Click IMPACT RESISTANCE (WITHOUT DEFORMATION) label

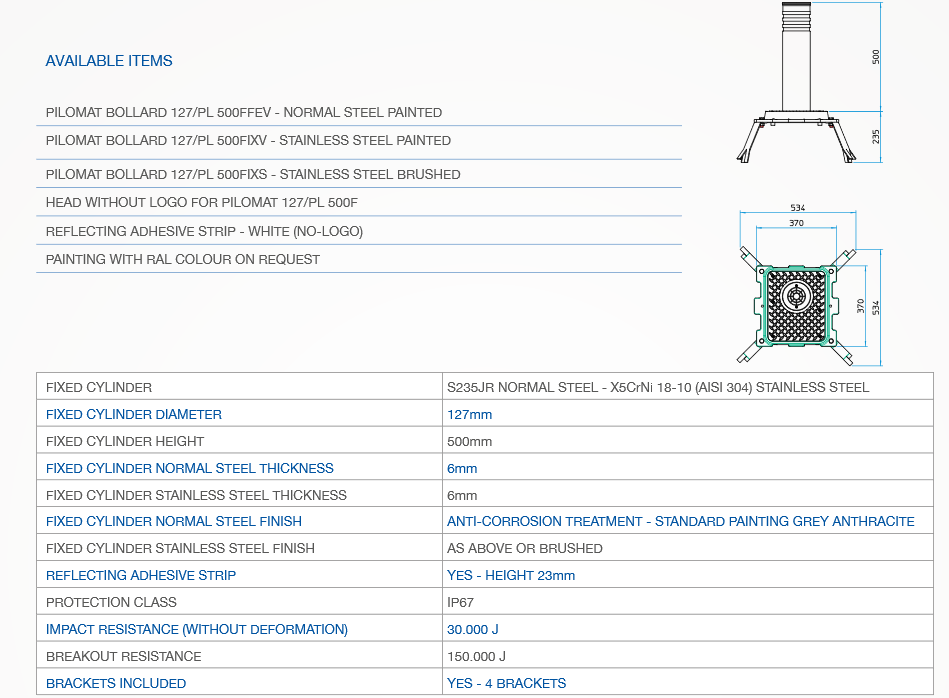coord(197,629)
